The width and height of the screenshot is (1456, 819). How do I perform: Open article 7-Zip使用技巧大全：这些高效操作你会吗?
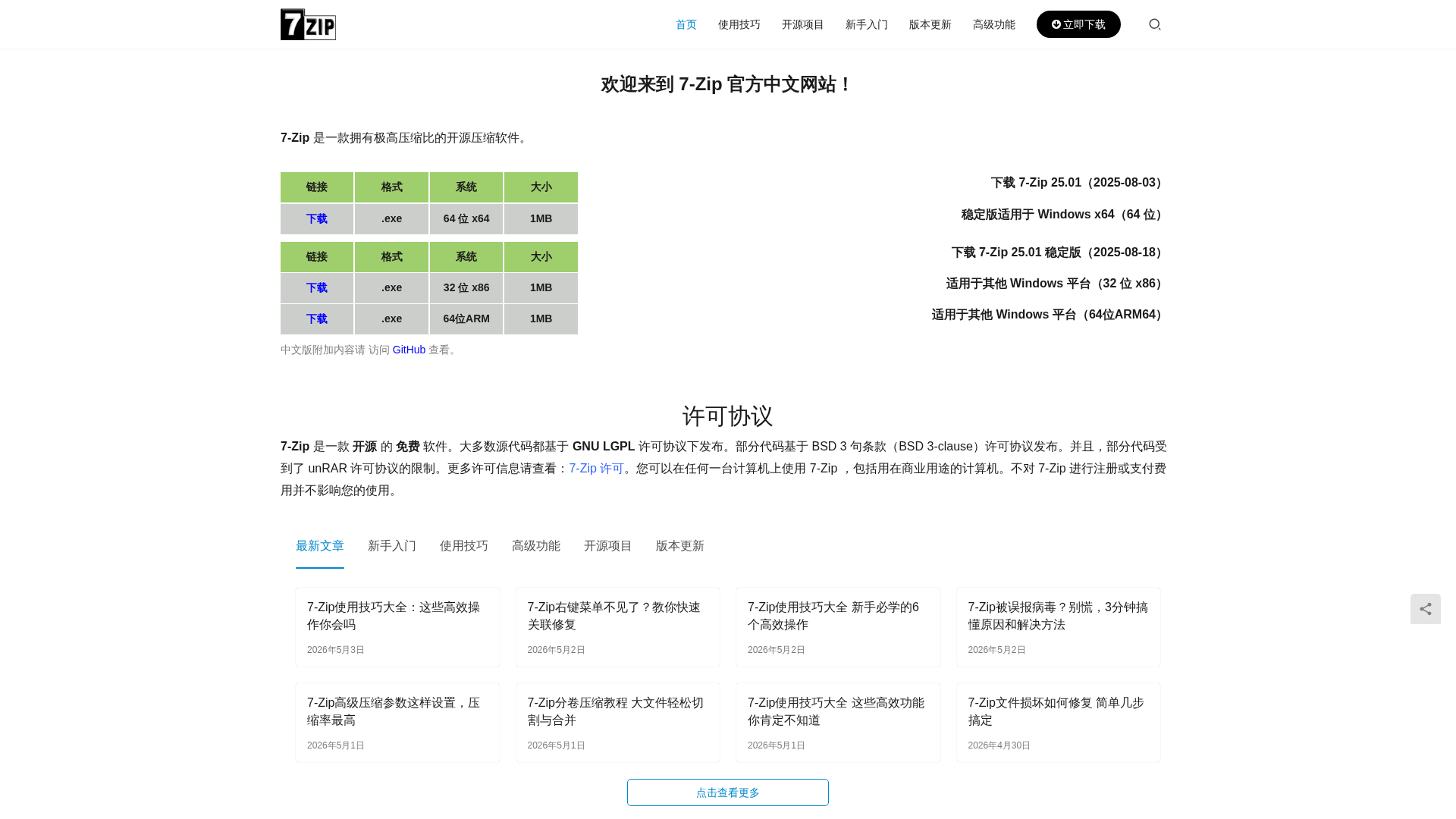pyautogui.click(x=394, y=616)
